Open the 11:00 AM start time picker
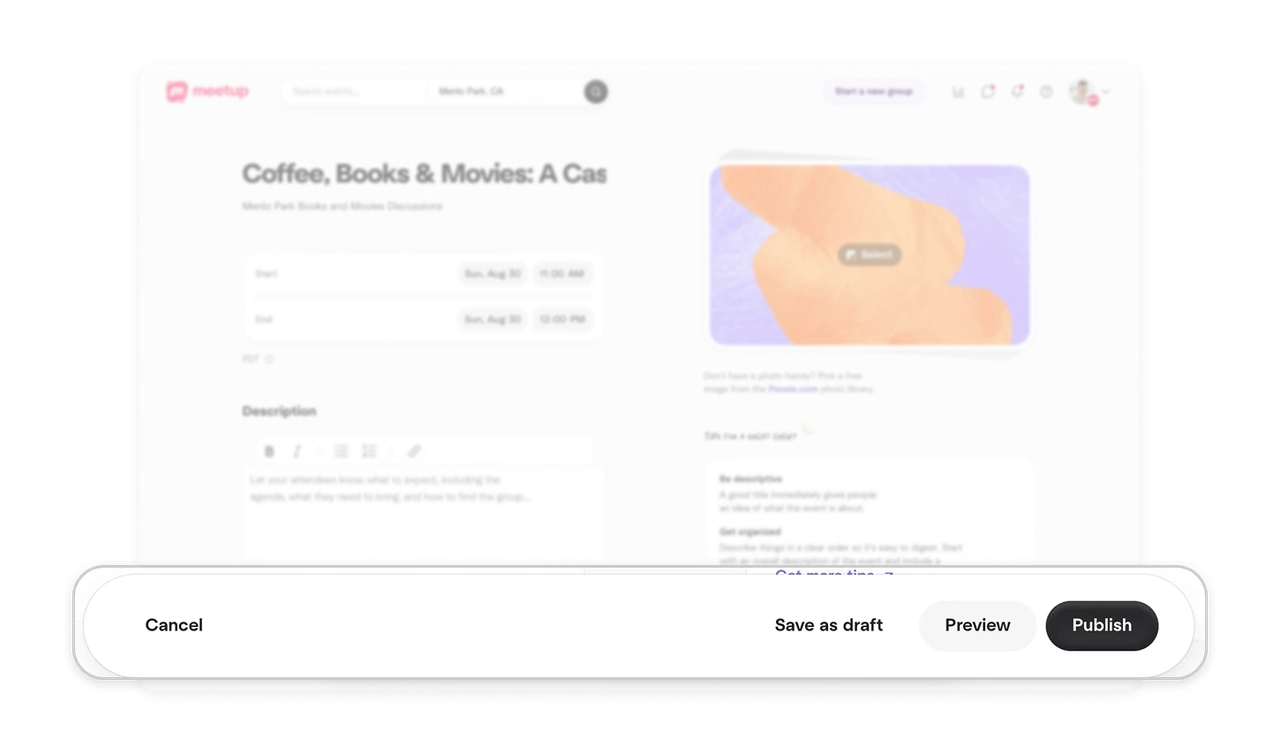The height and width of the screenshot is (754, 1280). tap(562, 274)
